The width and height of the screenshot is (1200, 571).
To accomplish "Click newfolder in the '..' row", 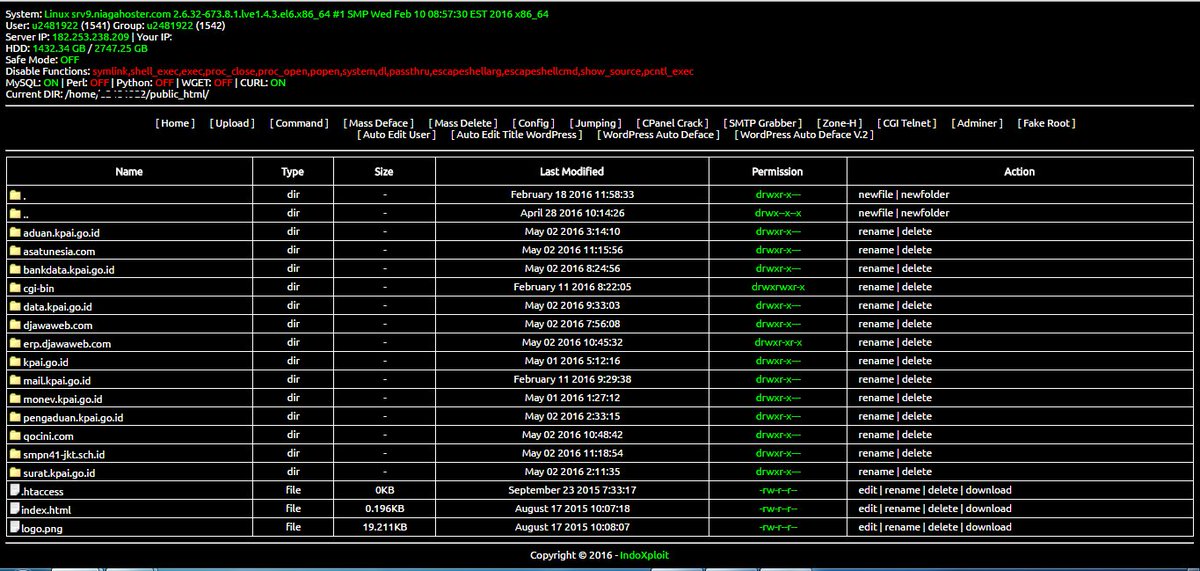I will (925, 214).
